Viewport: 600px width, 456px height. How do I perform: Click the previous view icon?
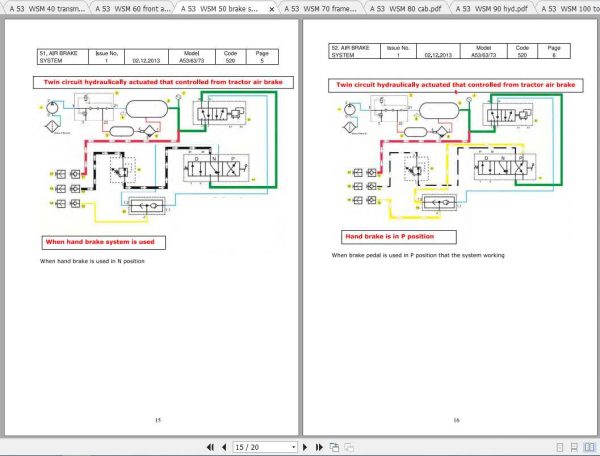click(334, 447)
